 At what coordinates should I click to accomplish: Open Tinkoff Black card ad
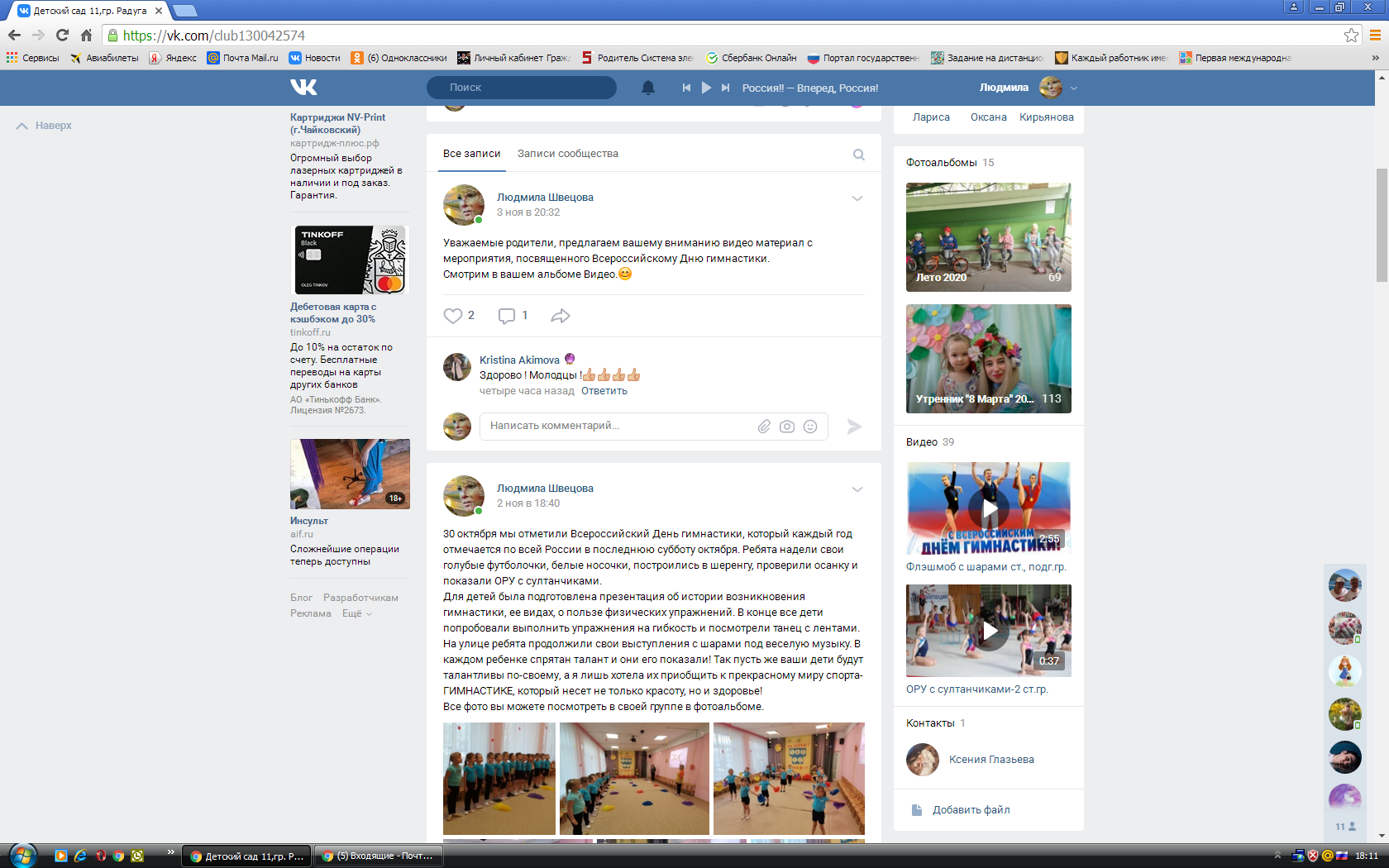click(351, 260)
